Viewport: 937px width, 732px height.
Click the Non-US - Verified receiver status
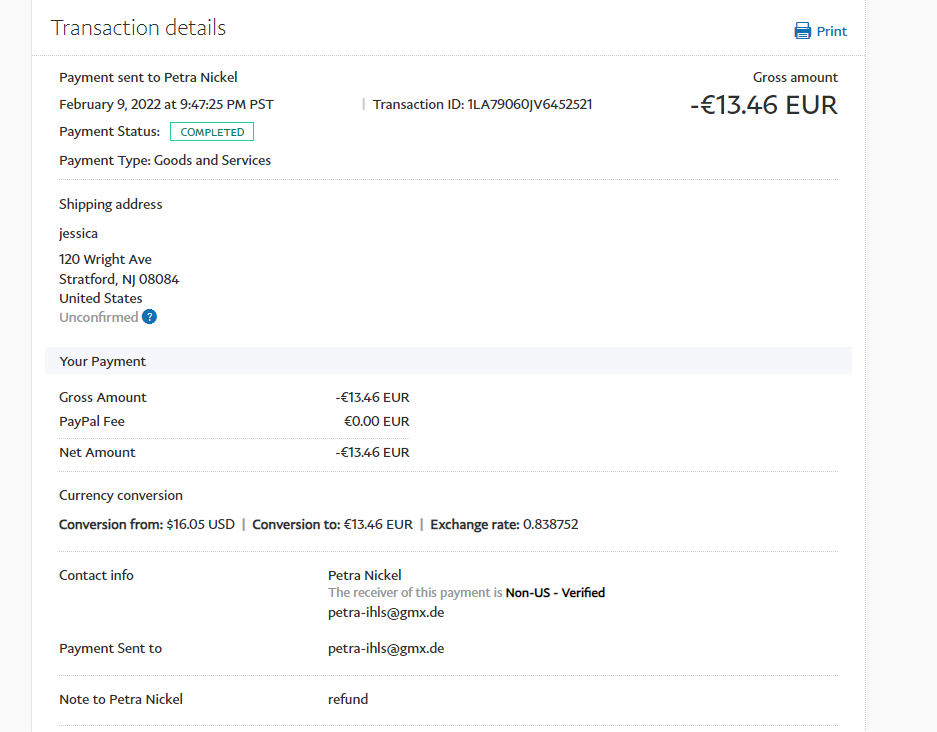tap(555, 593)
